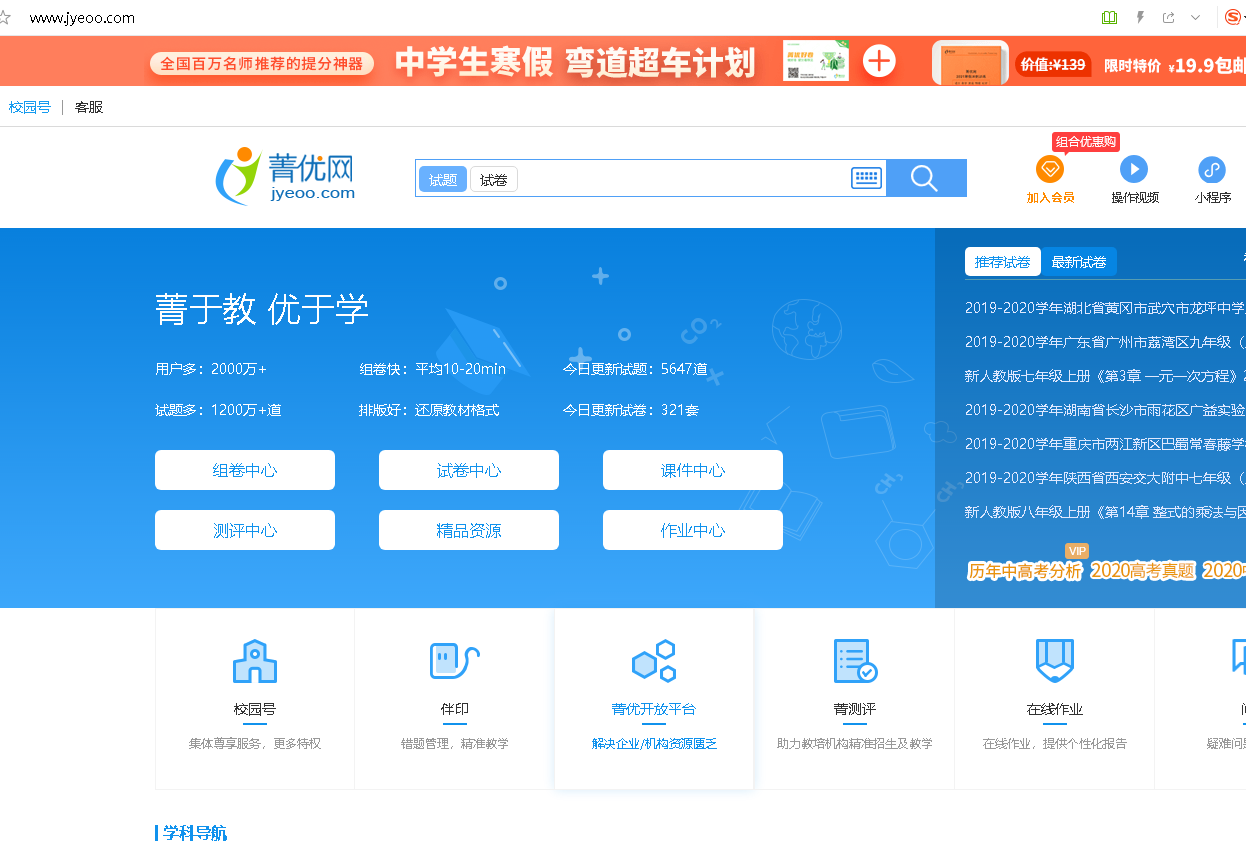Open 组卷中心
The width and height of the screenshot is (1246, 868).
[245, 470]
